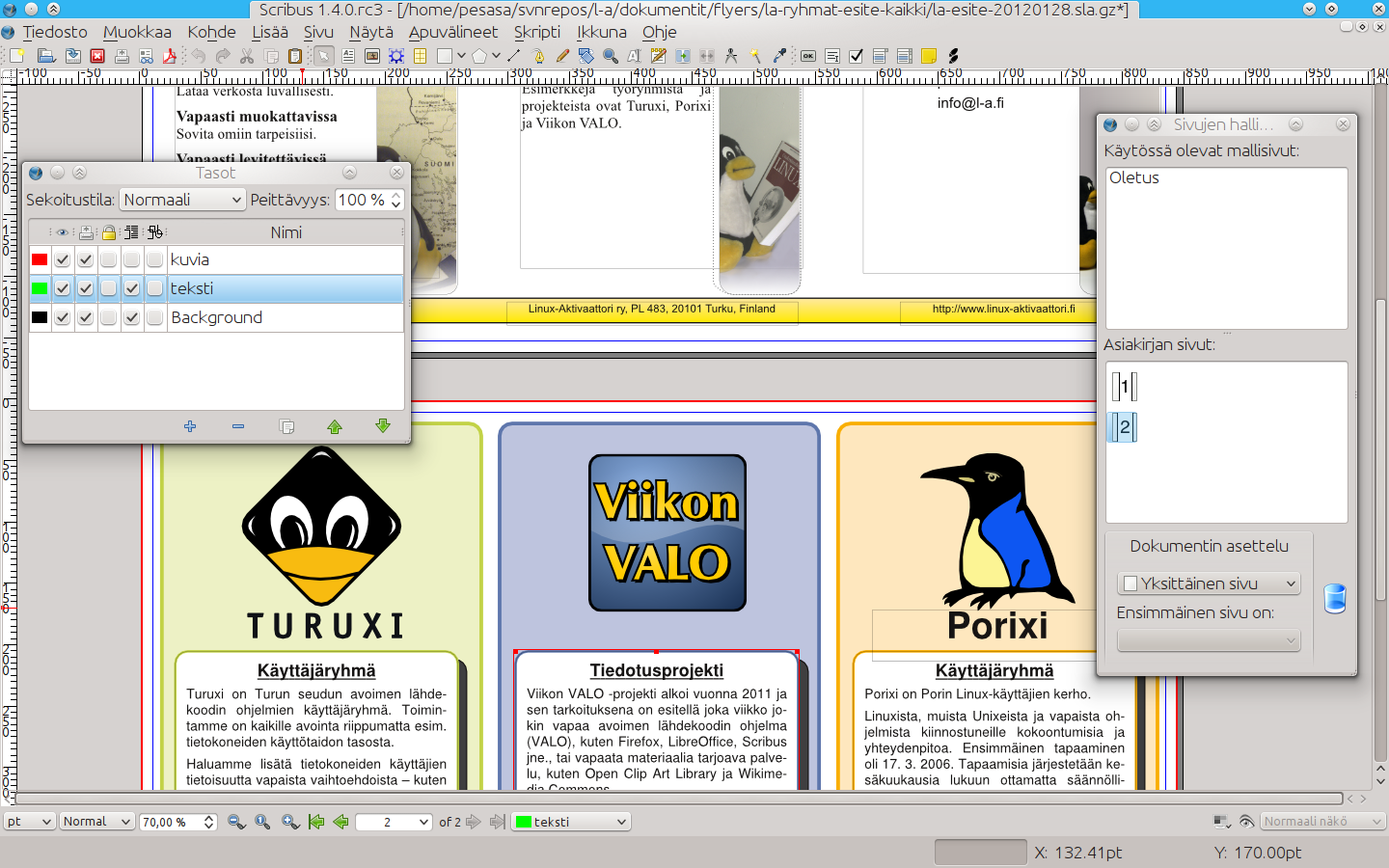Viewport: 1389px width, 868px height.
Task: Choose the Select Item arrow tool
Action: pos(323,56)
